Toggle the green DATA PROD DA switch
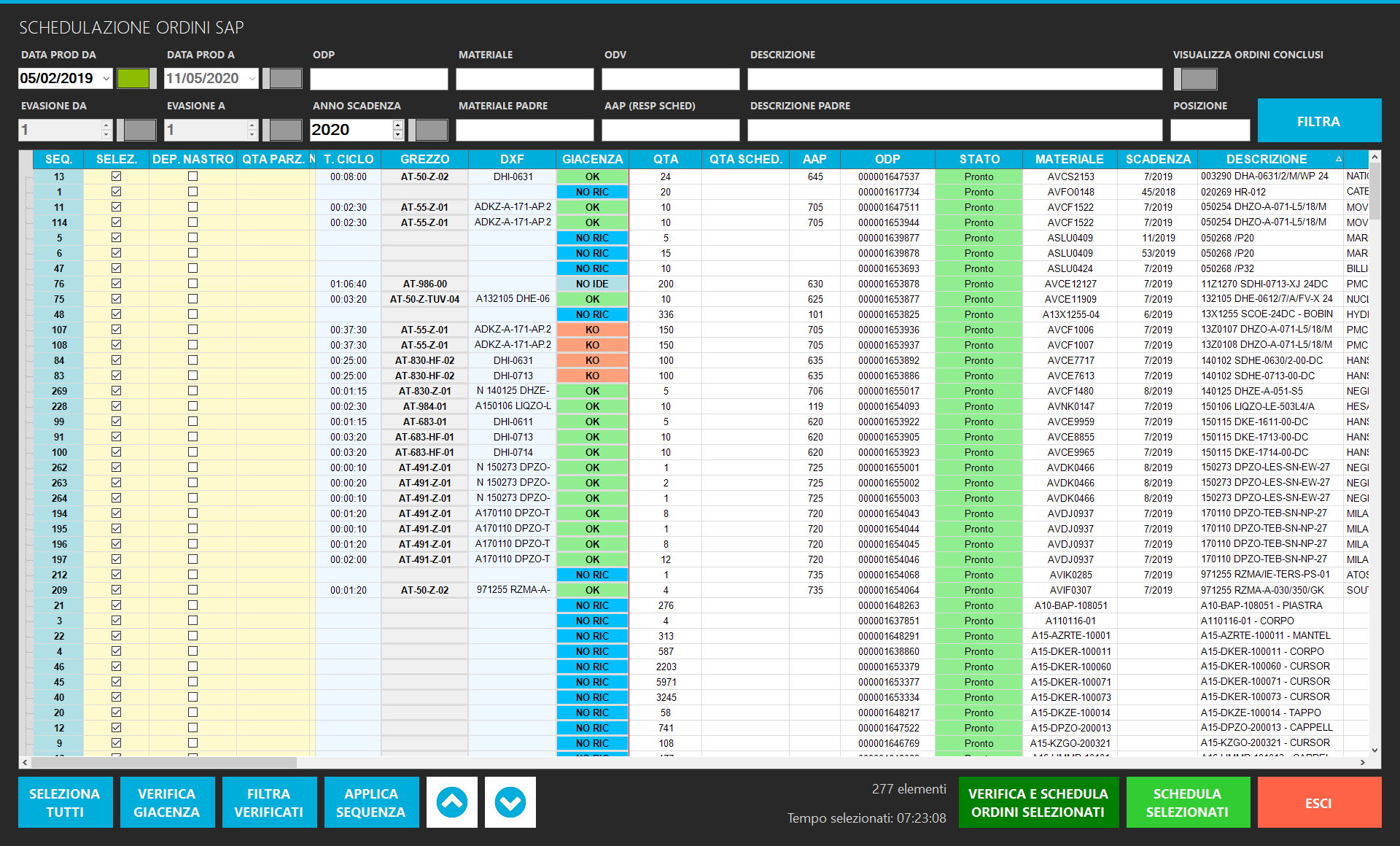The height and width of the screenshot is (846, 1400). coord(136,79)
